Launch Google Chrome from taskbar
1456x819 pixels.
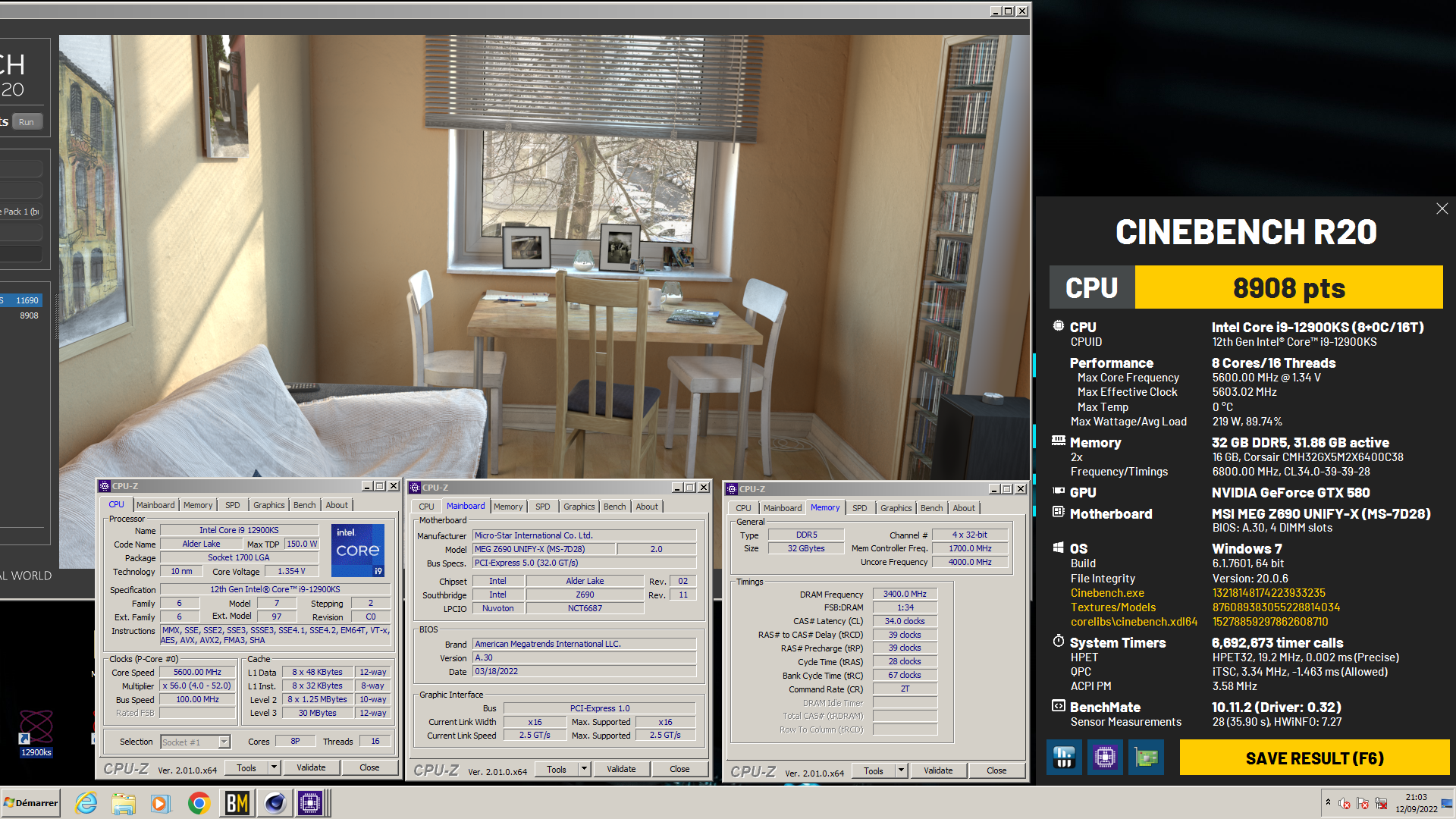[x=199, y=803]
